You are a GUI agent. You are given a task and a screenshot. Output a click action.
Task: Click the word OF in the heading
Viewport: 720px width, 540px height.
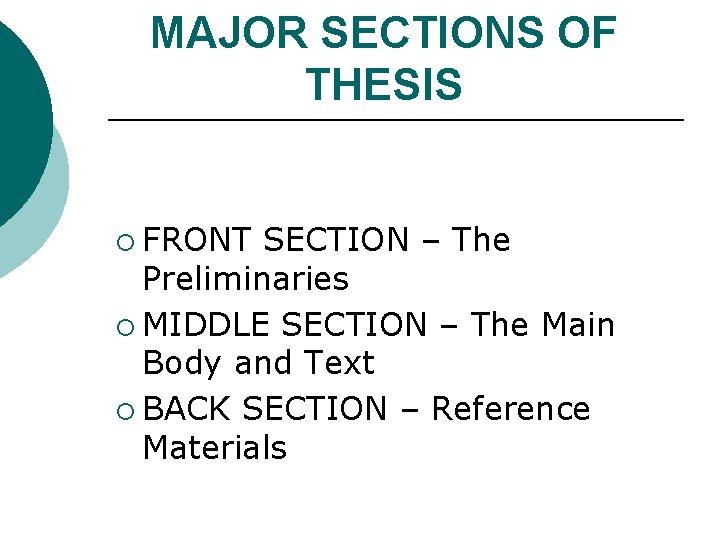click(x=587, y=32)
